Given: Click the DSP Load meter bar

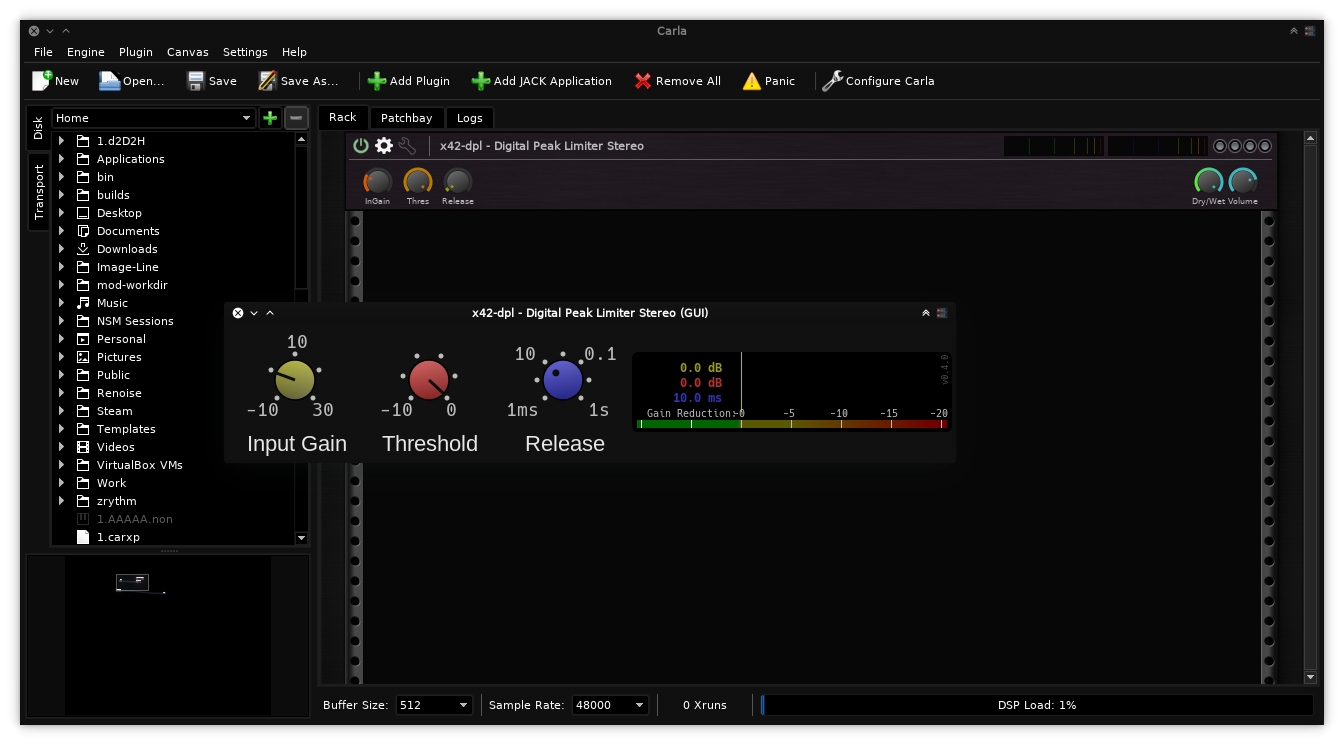Looking at the screenshot, I should coord(1037,705).
